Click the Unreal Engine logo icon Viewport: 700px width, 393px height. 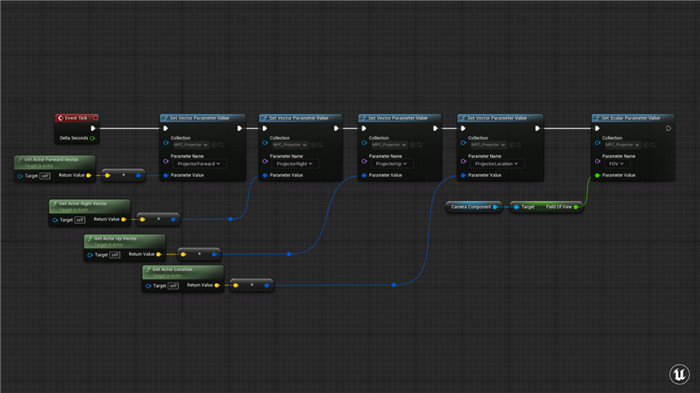click(x=679, y=374)
